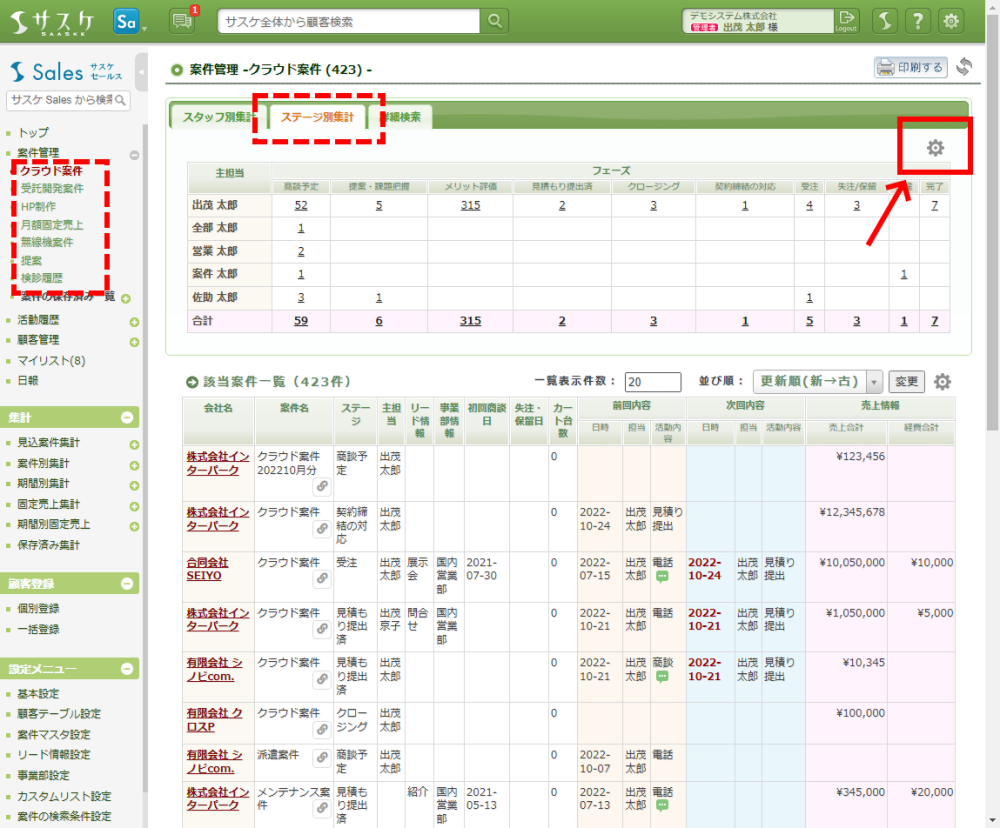
Task: Open settings gear in top green header
Action: click(x=951, y=21)
